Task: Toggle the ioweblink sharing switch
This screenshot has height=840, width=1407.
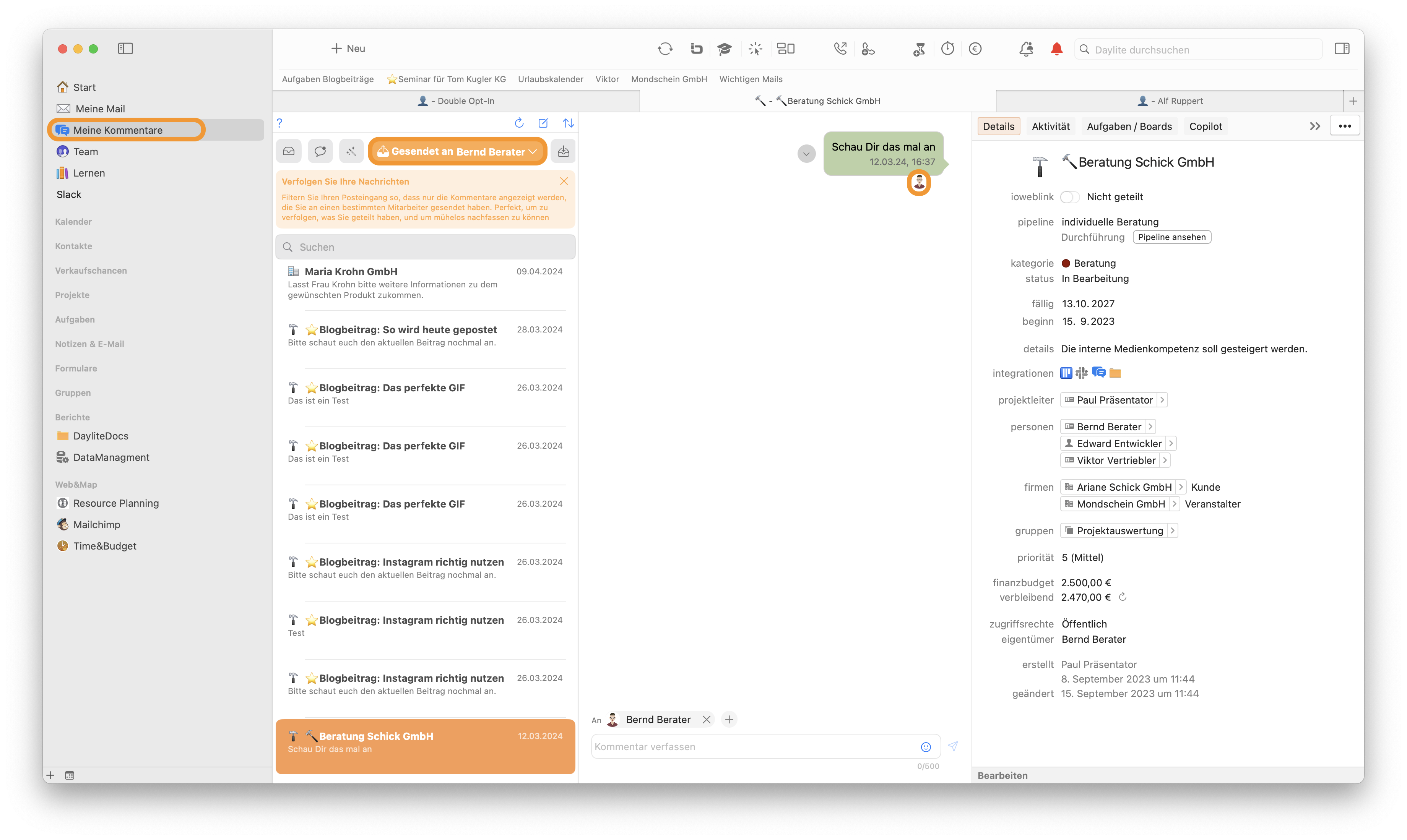Action: coord(1069,197)
